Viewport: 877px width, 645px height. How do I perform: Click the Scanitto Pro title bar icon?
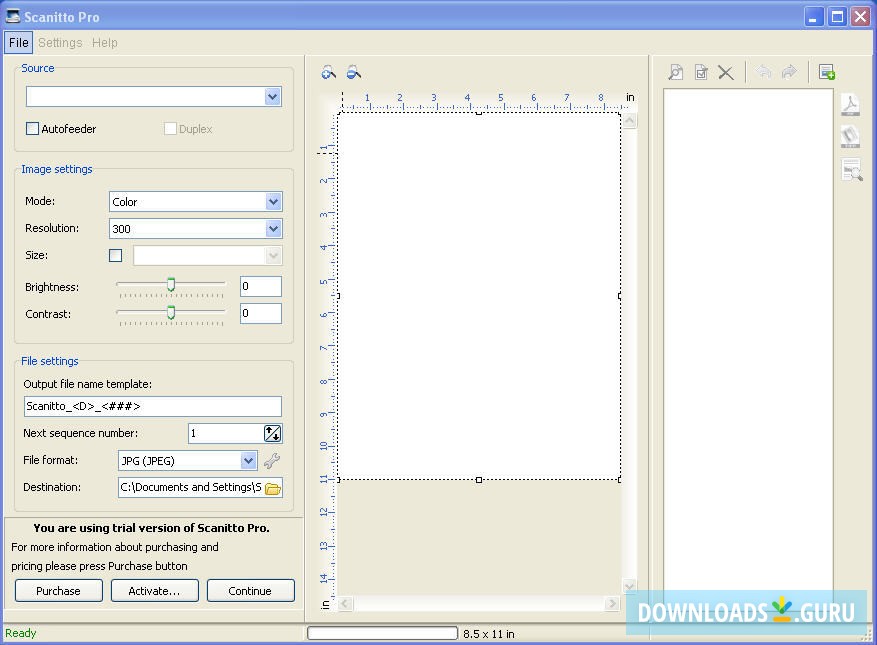13,16
